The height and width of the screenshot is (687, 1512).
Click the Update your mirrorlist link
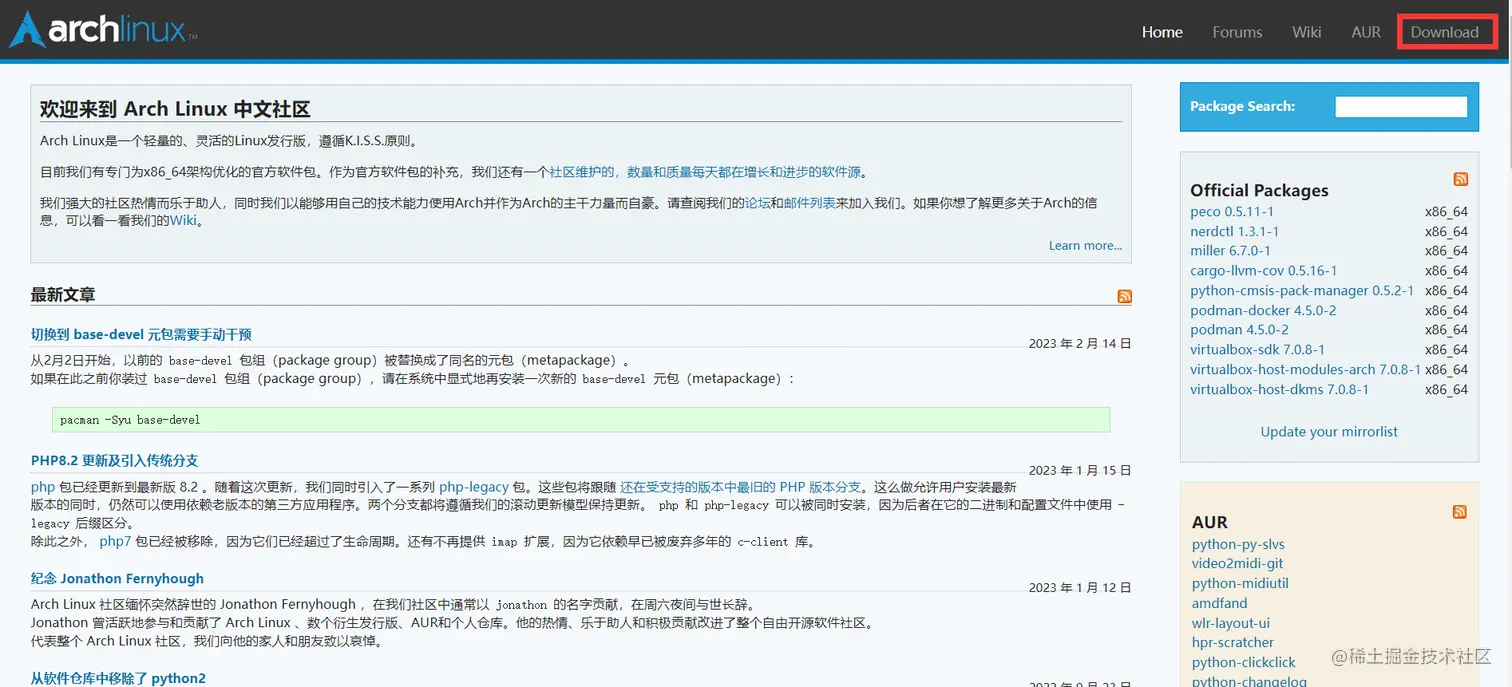[x=1329, y=432]
